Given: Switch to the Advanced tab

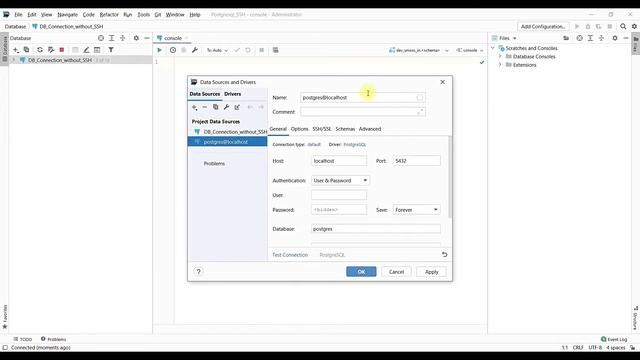Looking at the screenshot, I should click(x=370, y=129).
